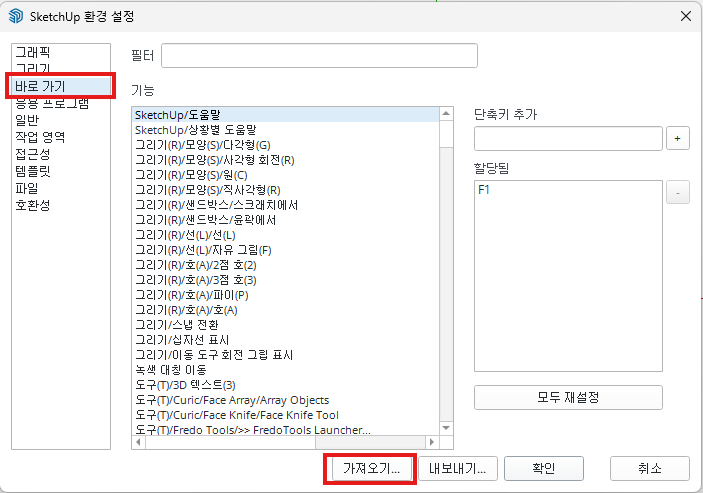
Task: Click 모두 재설정 button
Action: (568, 397)
